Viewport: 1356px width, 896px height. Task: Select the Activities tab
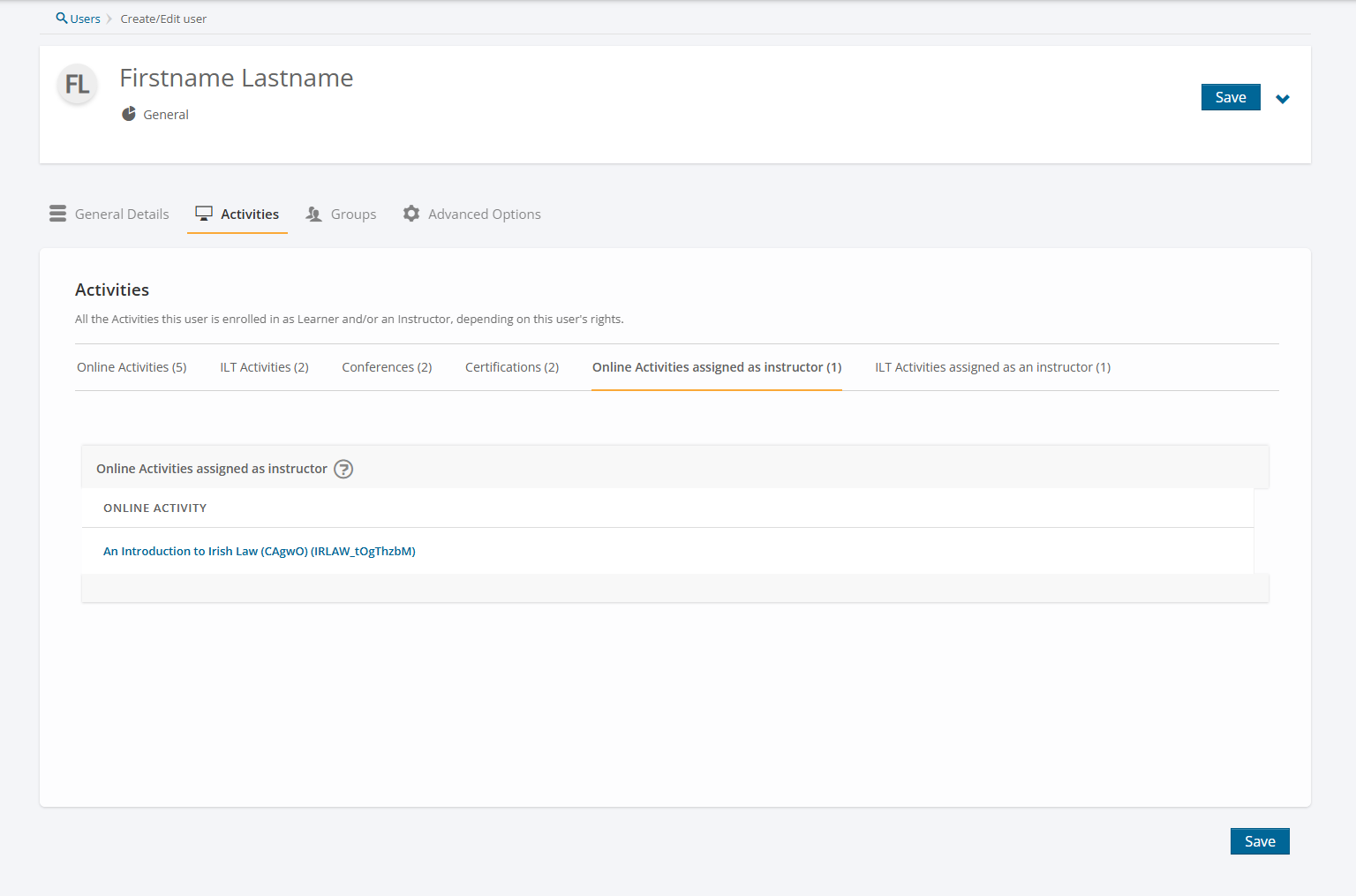[237, 214]
